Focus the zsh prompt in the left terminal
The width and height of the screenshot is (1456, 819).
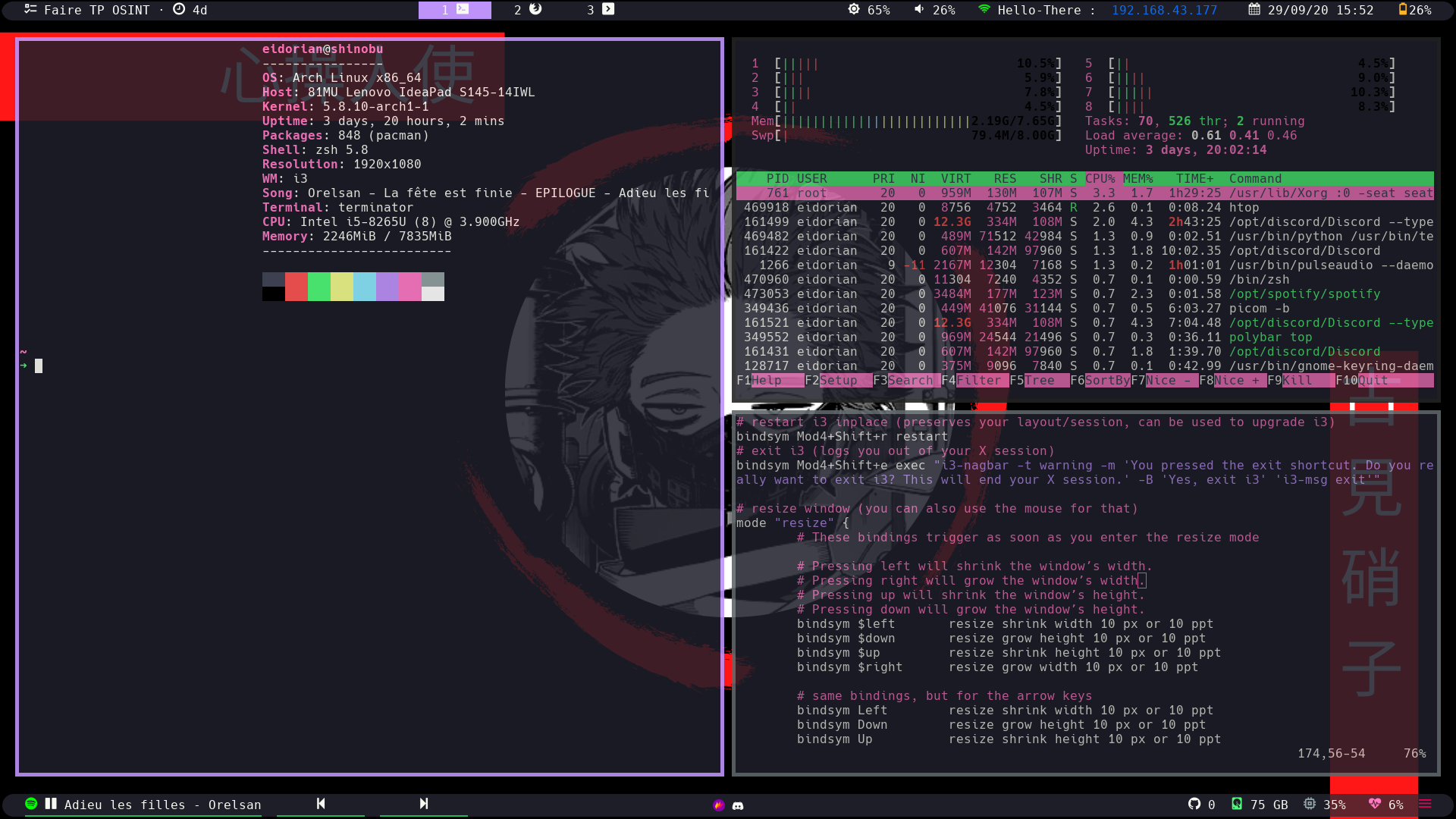(39, 366)
